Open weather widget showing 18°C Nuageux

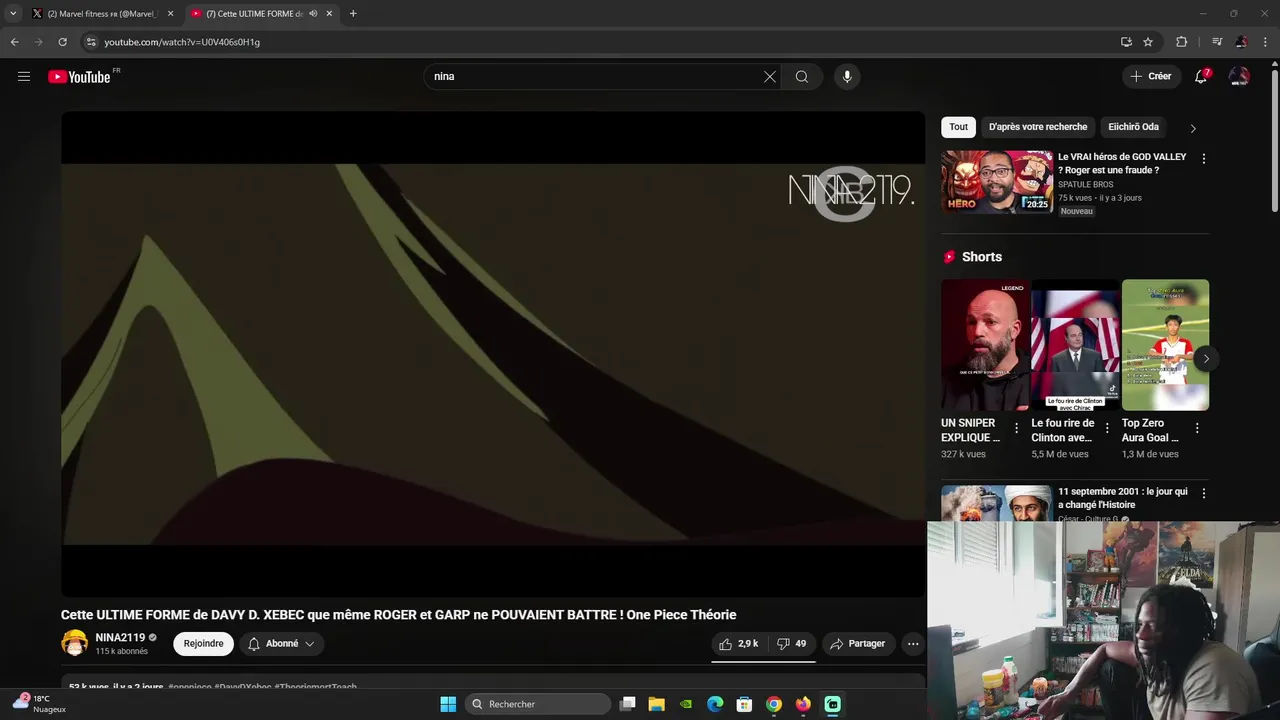[x=40, y=704]
